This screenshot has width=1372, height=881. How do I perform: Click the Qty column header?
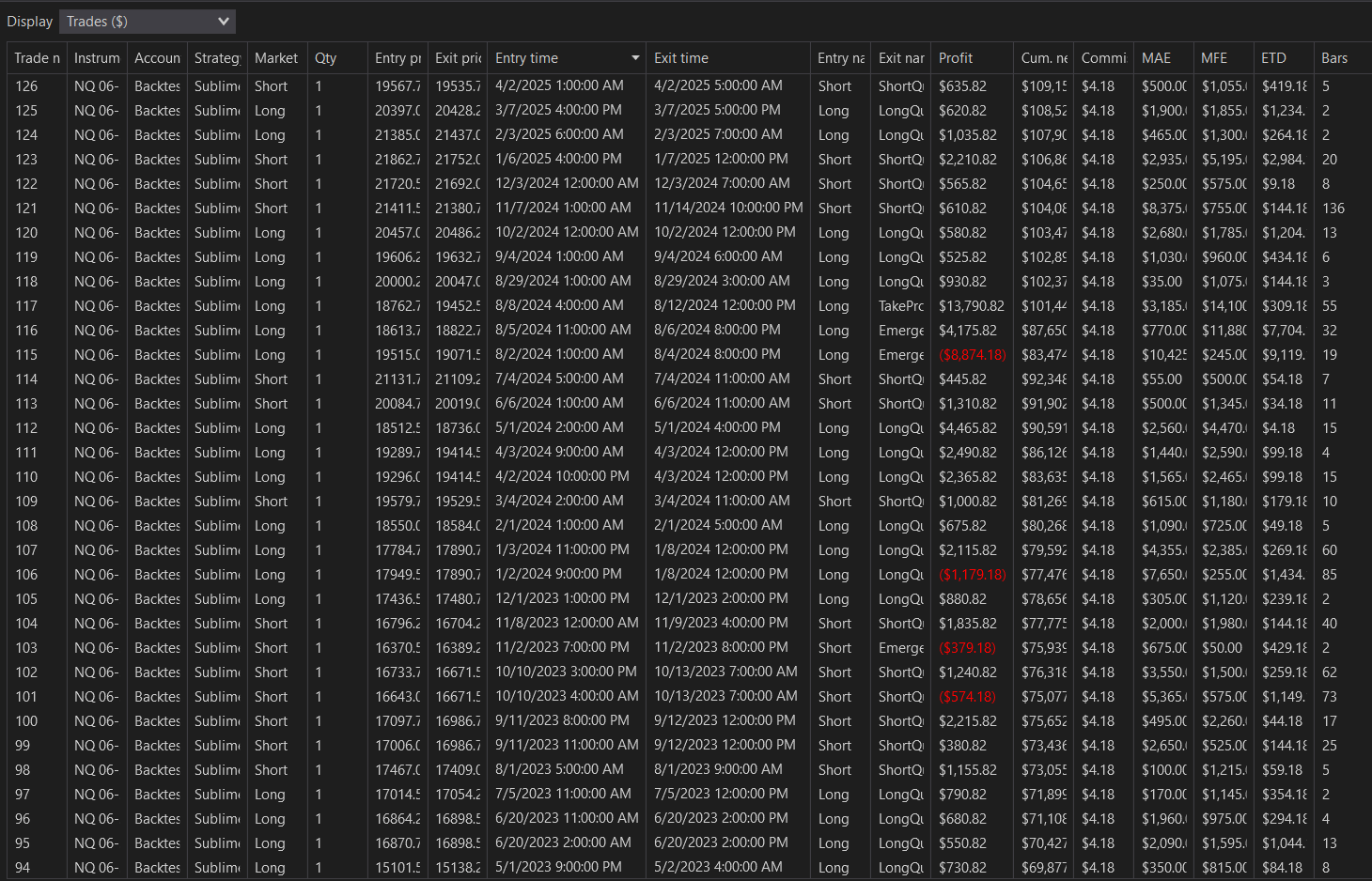point(337,58)
